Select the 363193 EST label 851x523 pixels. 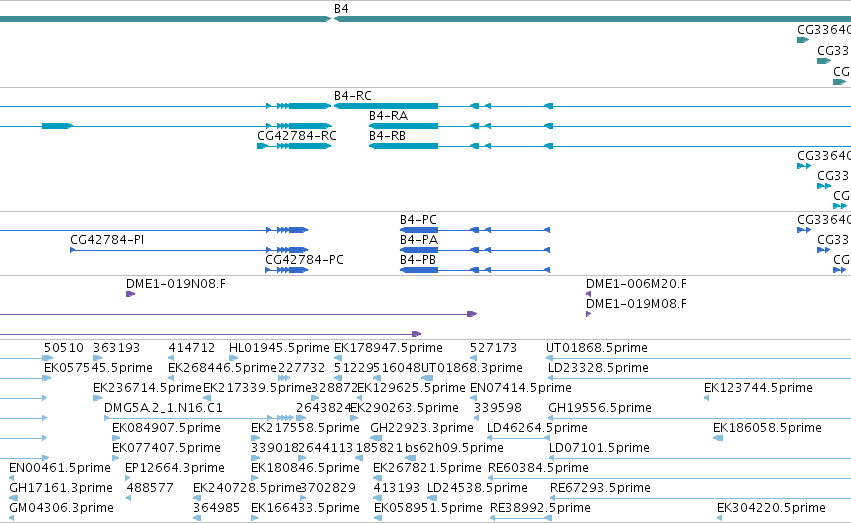point(116,348)
